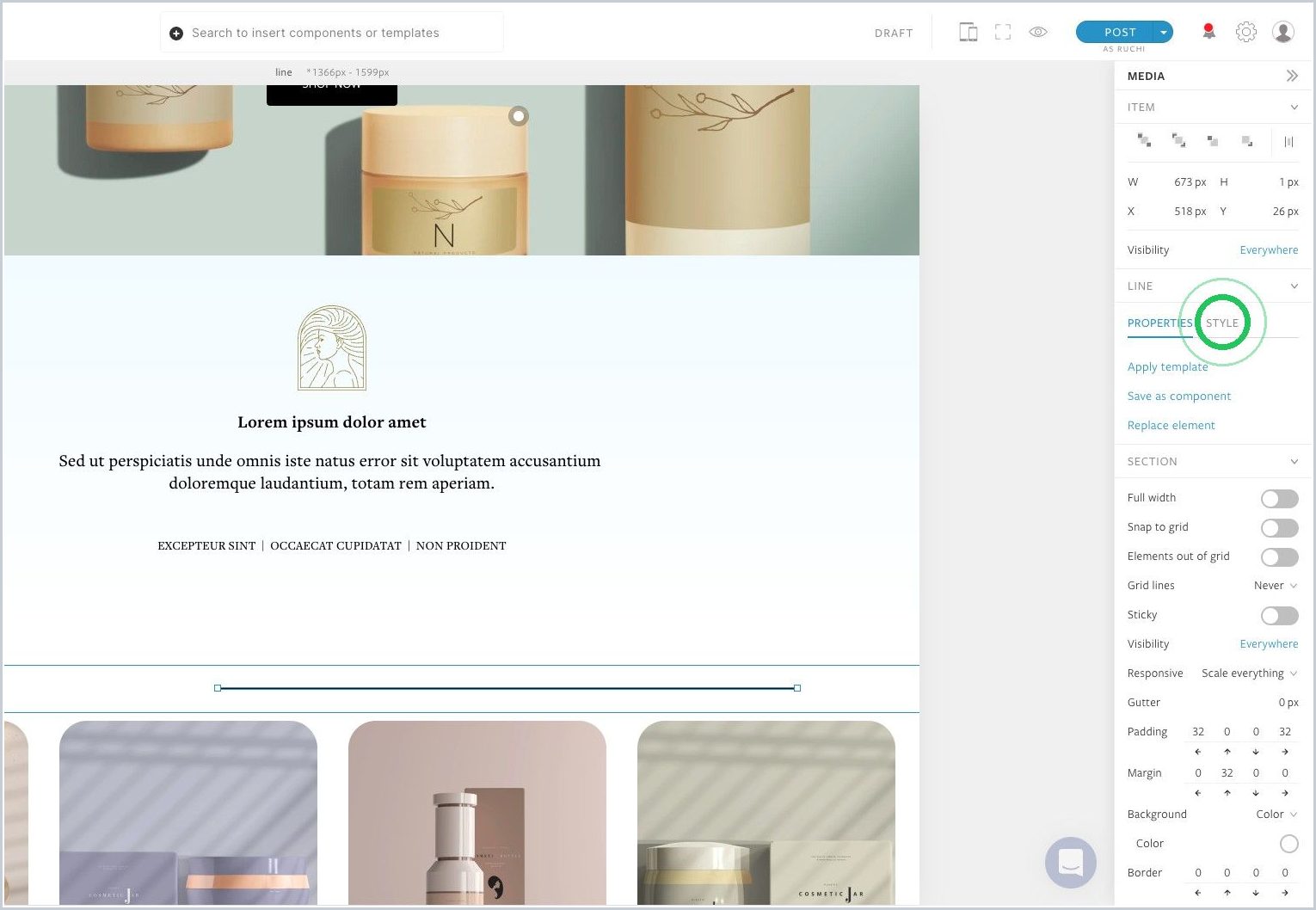
Task: Click the search components input field
Action: click(x=332, y=33)
